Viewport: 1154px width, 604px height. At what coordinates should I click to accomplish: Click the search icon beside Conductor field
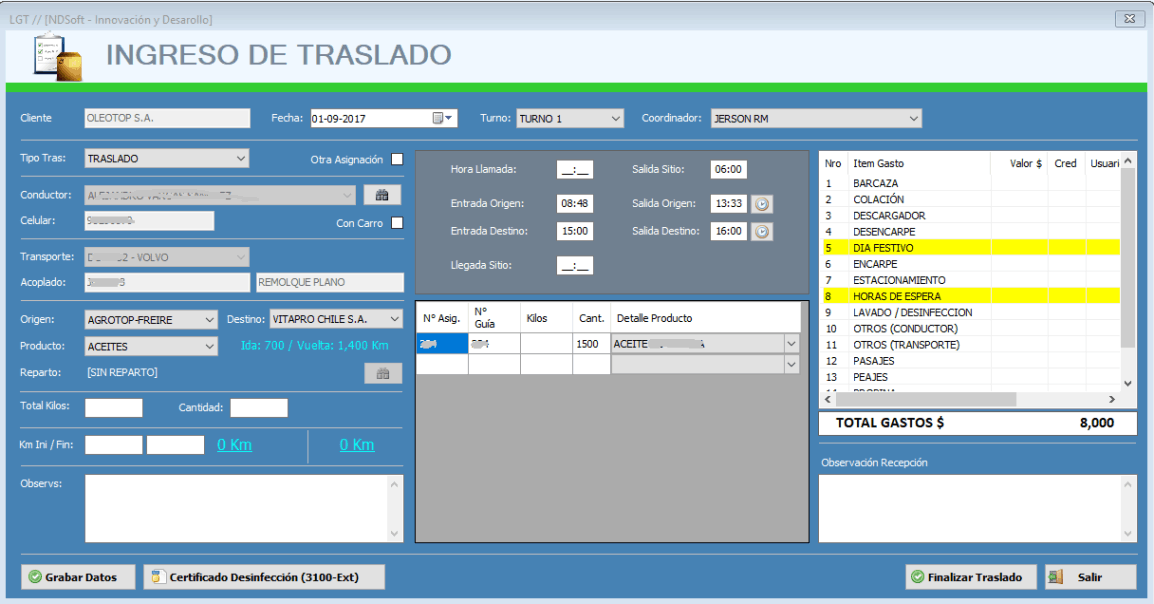(x=382, y=195)
